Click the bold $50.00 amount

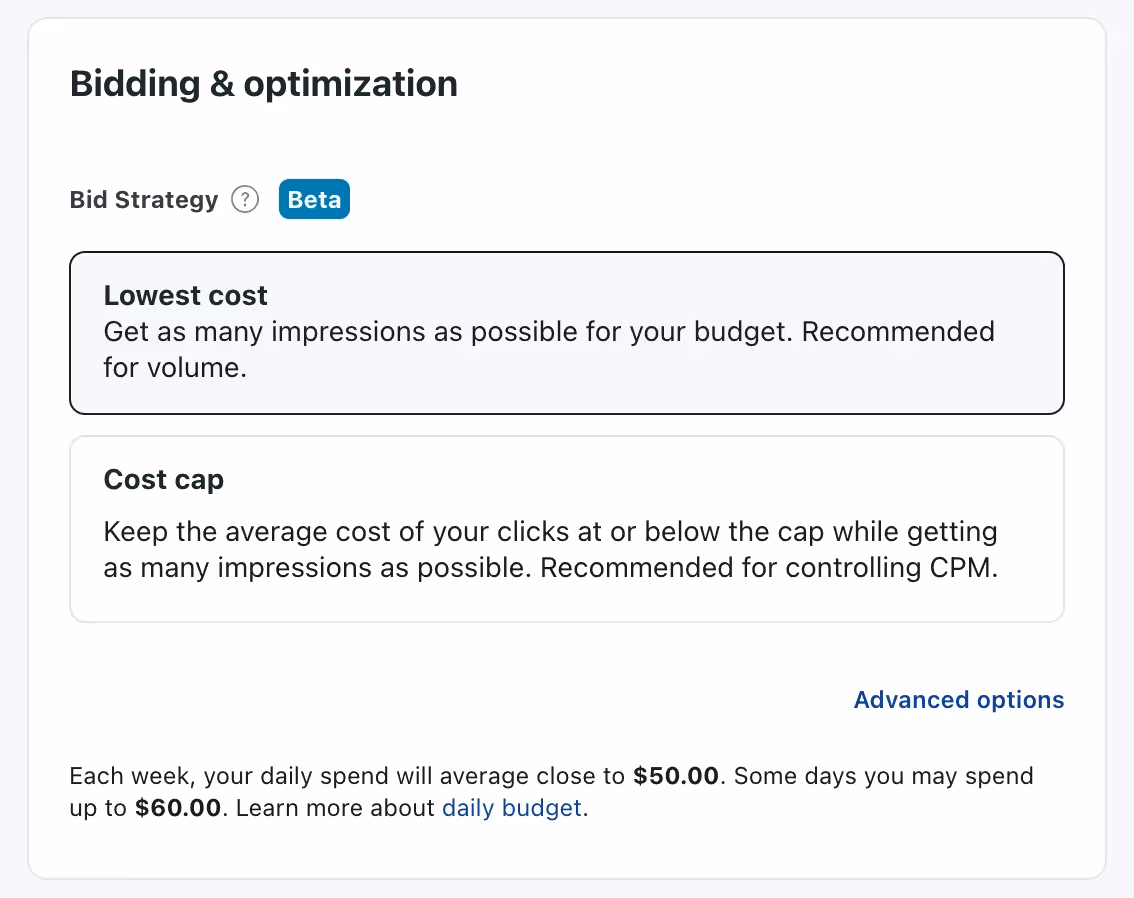[x=676, y=776]
